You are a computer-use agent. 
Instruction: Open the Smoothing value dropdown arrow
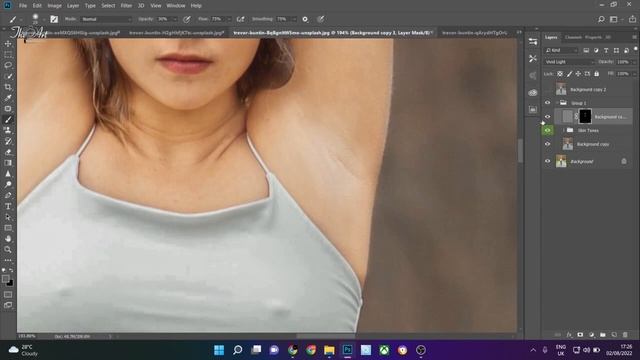[294, 19]
